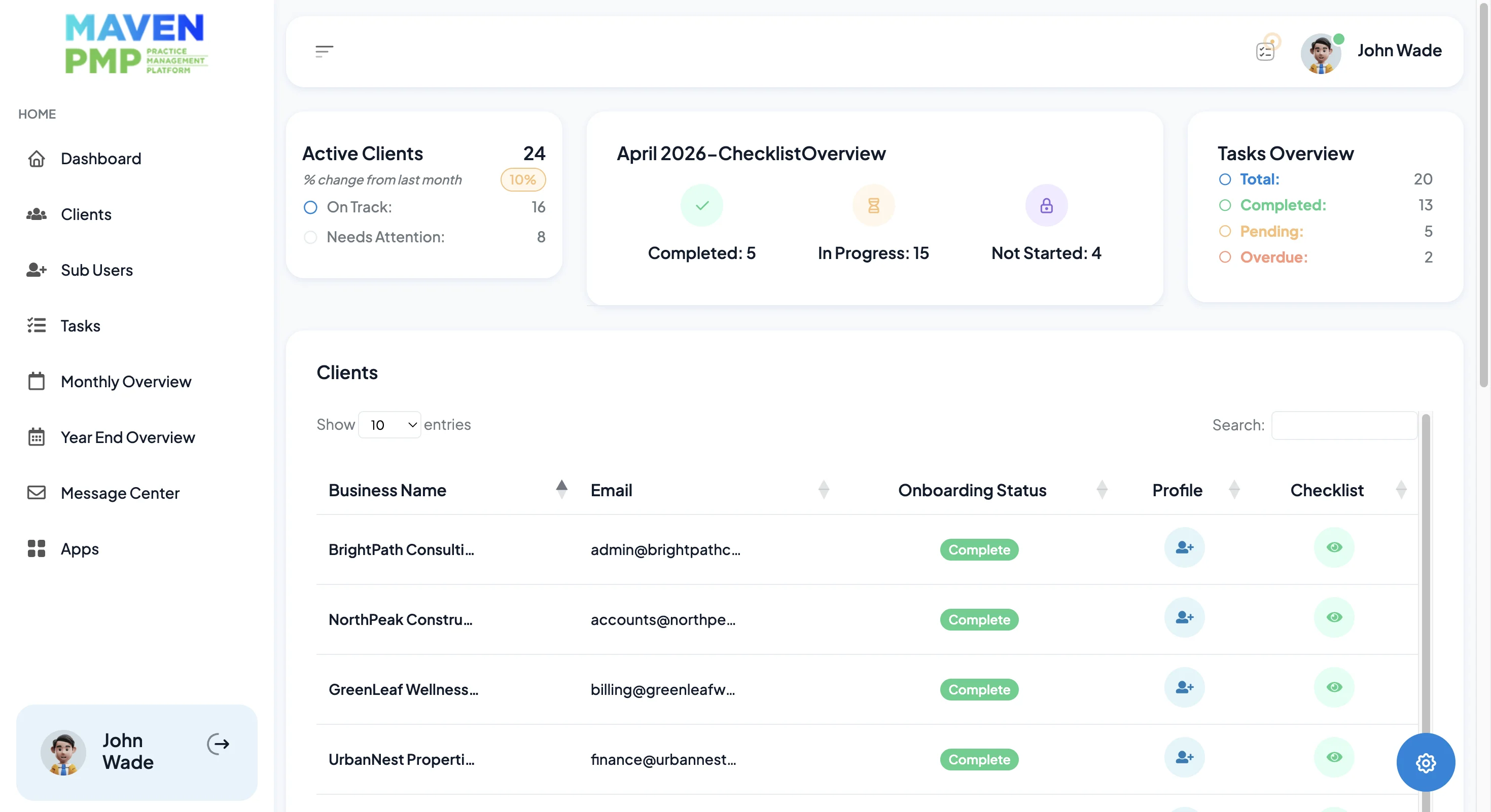View checklist eye icon for NorthPeak Construction
The width and height of the screenshot is (1491, 812).
click(1334, 617)
